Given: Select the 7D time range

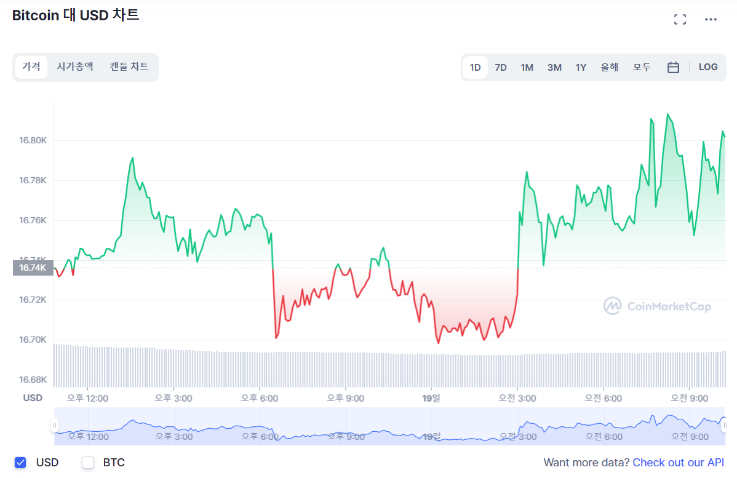Looking at the screenshot, I should pos(501,67).
